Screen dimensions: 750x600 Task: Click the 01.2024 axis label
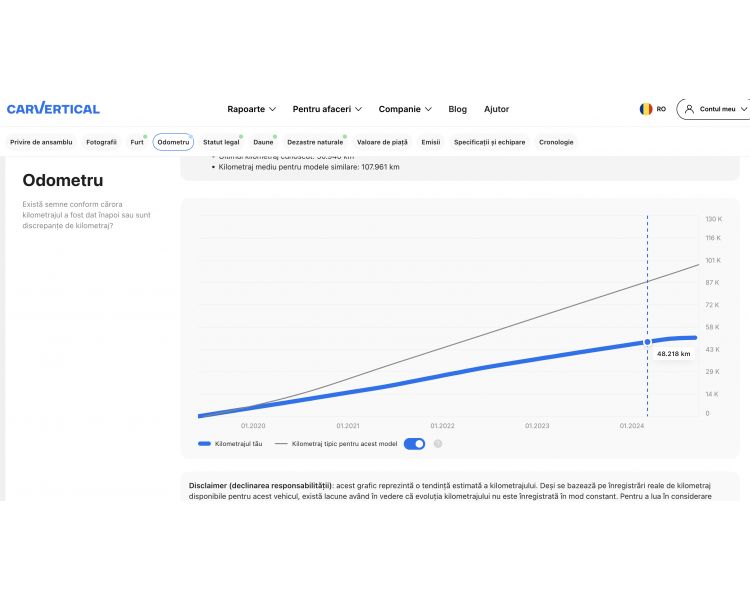[632, 426]
